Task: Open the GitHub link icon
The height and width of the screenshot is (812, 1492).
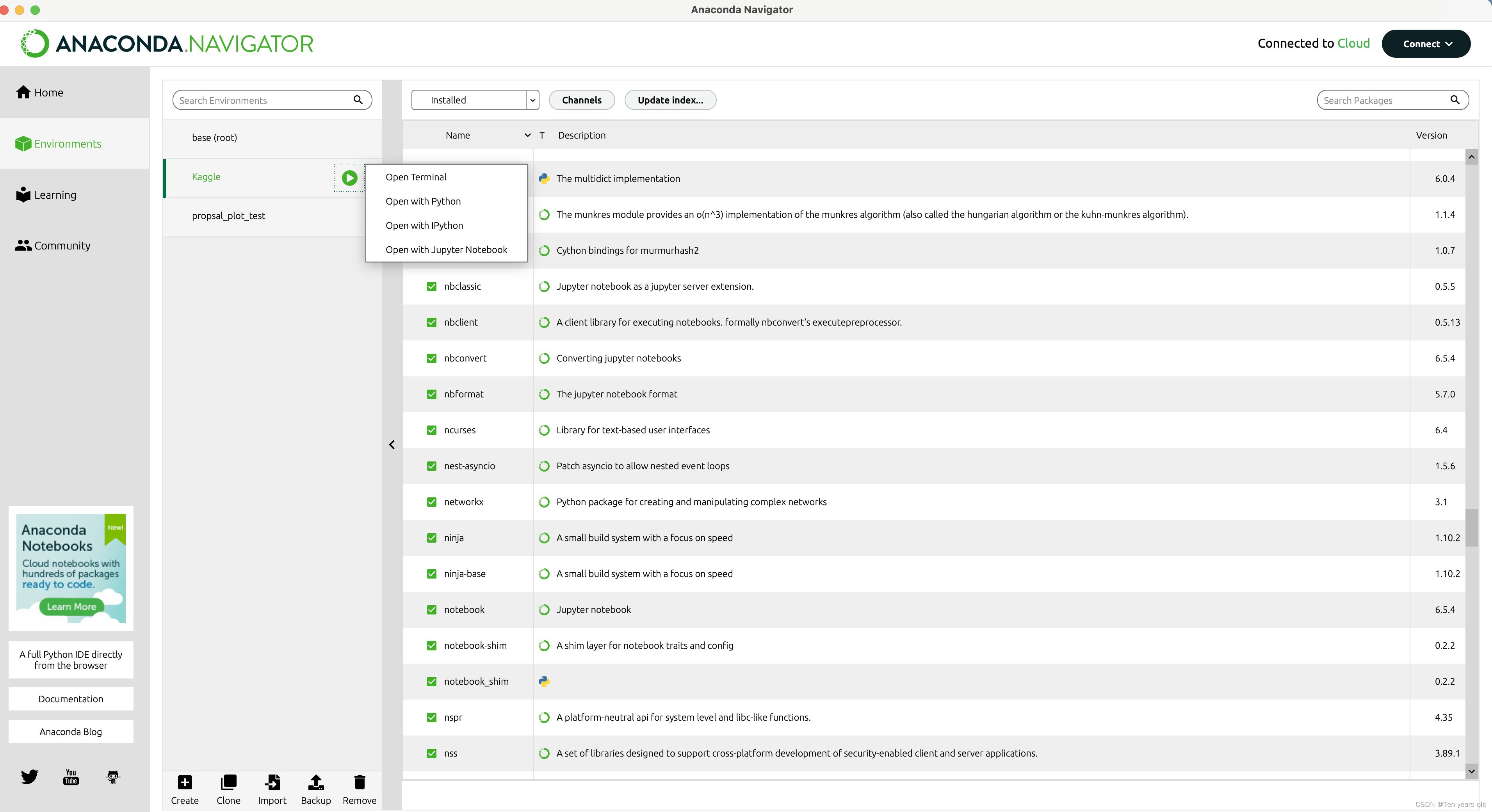Action: click(113, 777)
